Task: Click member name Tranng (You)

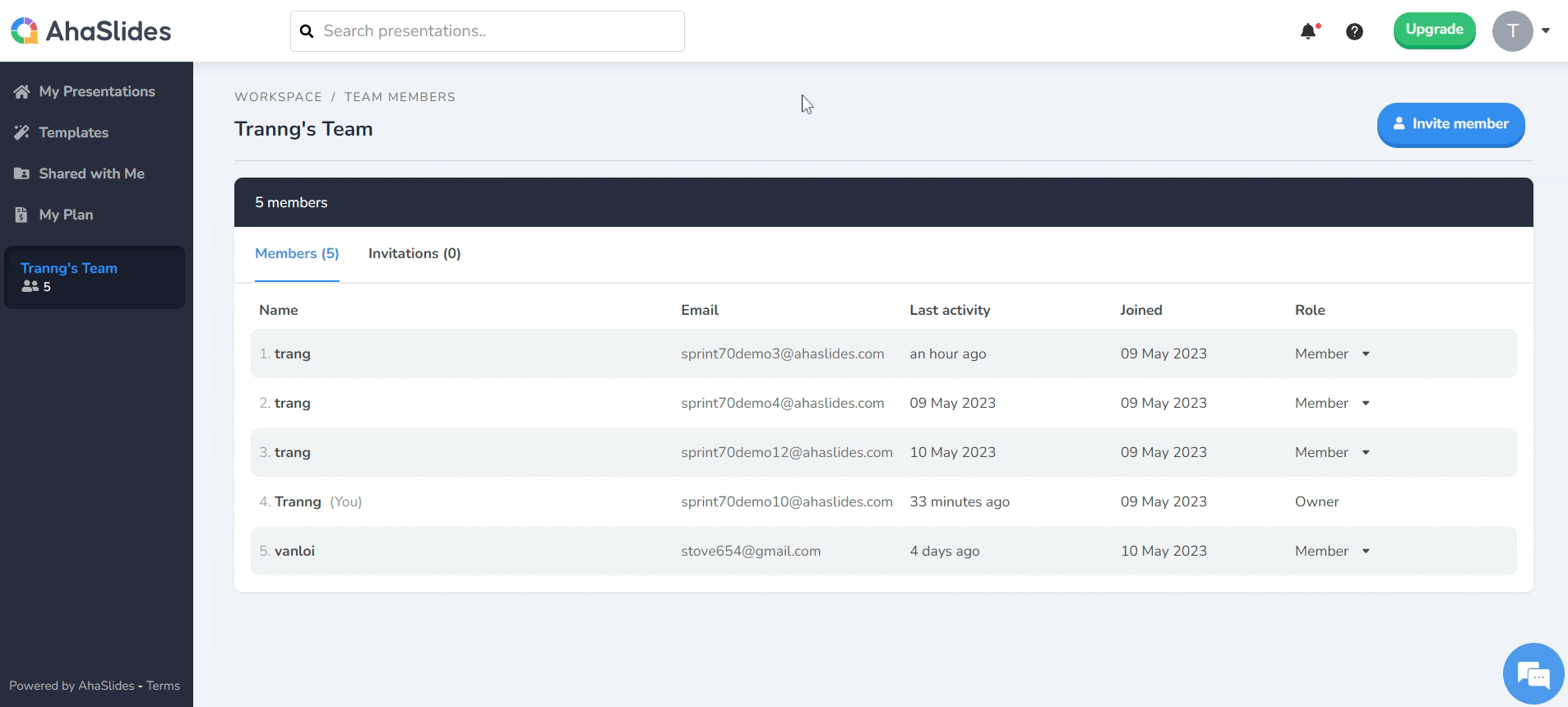Action: pos(318,501)
